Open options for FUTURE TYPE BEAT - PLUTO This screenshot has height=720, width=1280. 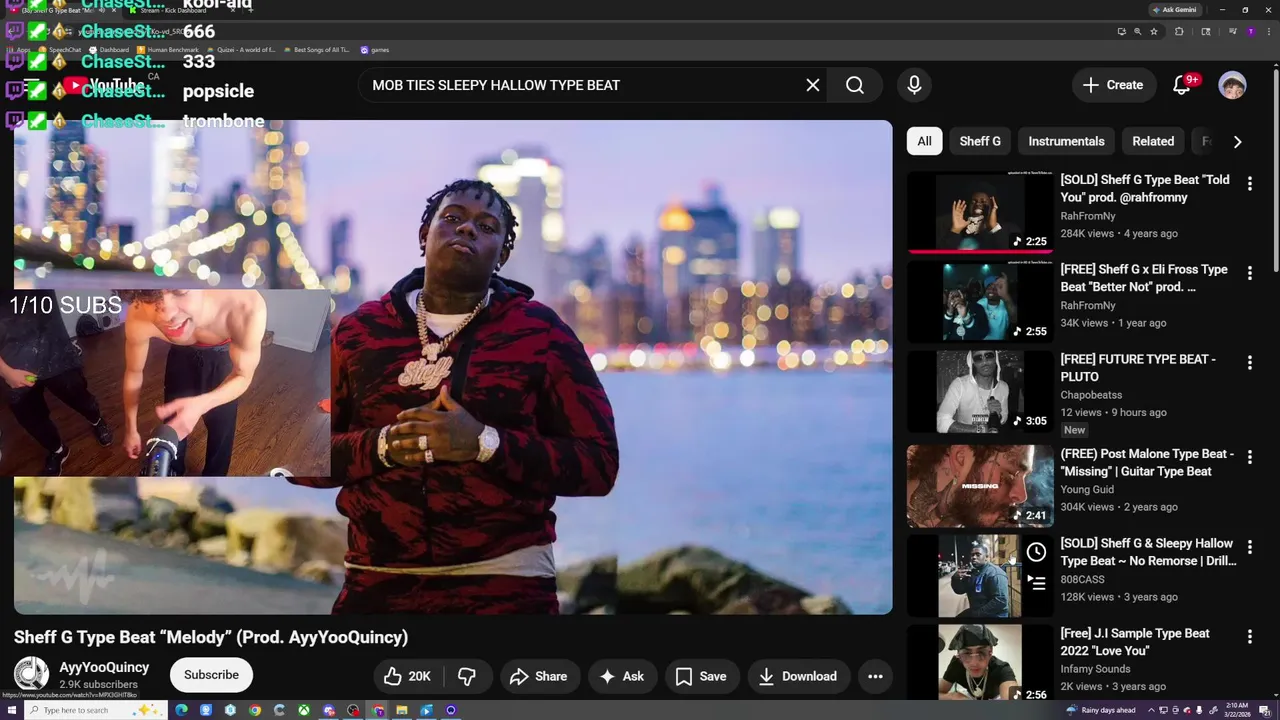[1249, 363]
